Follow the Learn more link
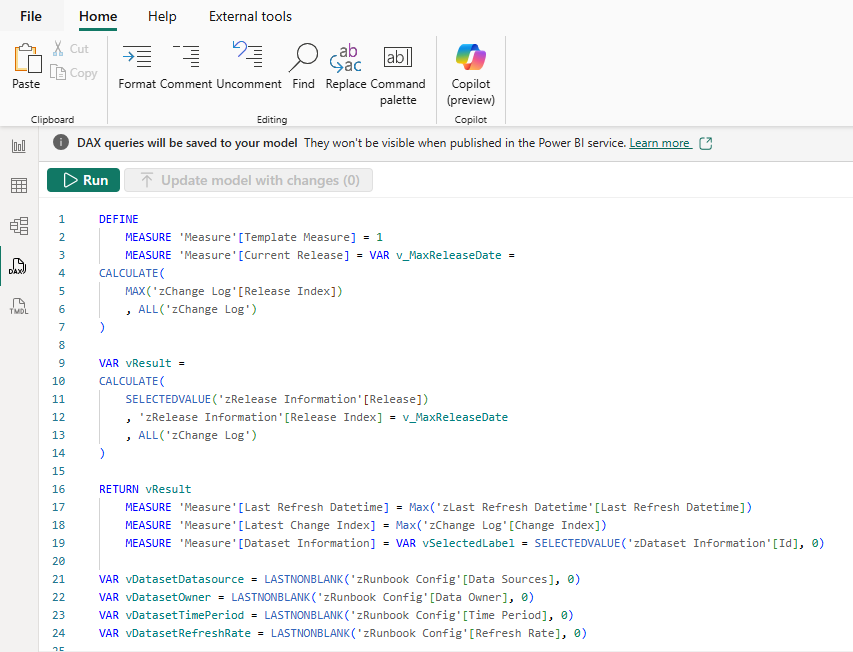 click(x=659, y=143)
